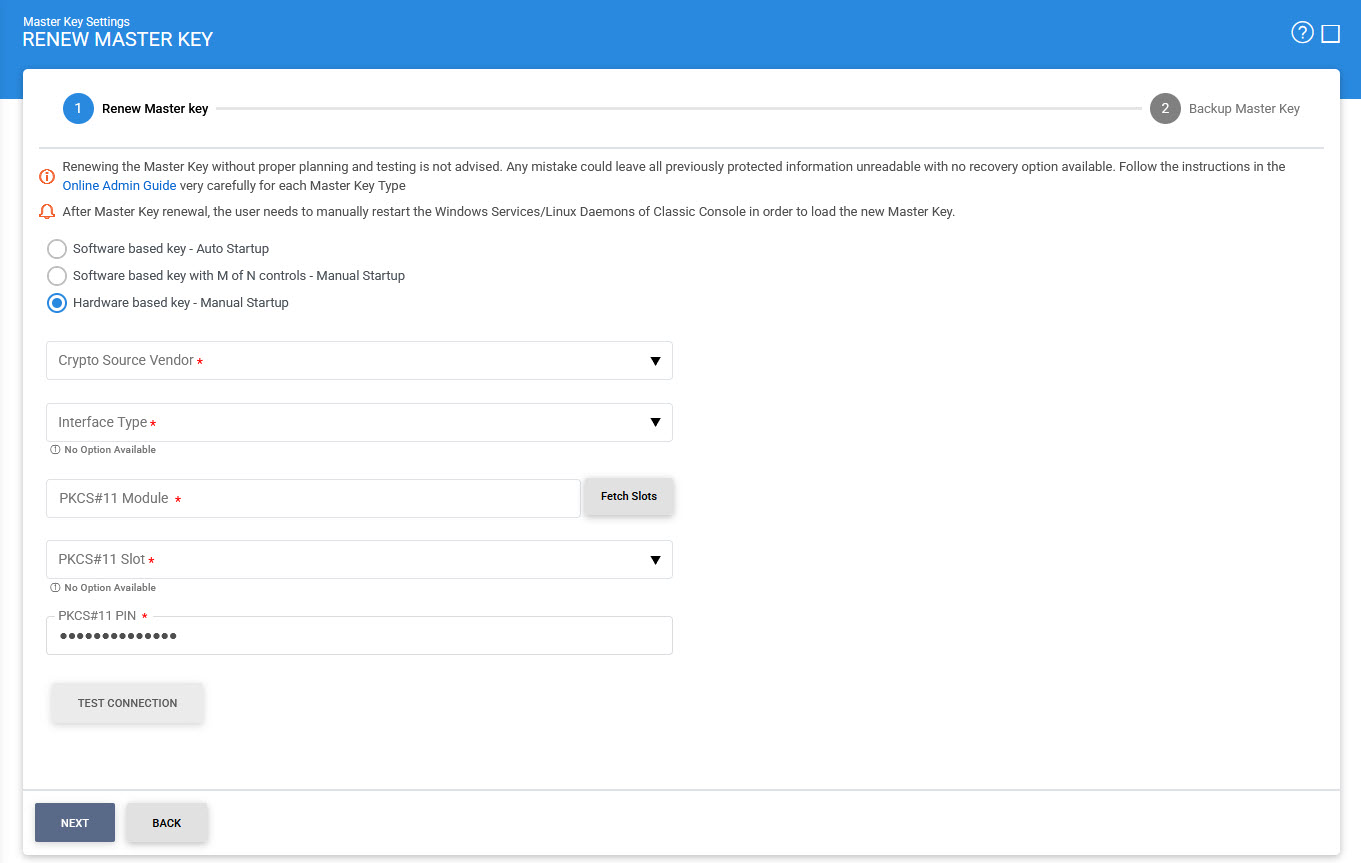This screenshot has height=863, width=1361.
Task: Click the square window icon in header
Action: pyautogui.click(x=1330, y=34)
